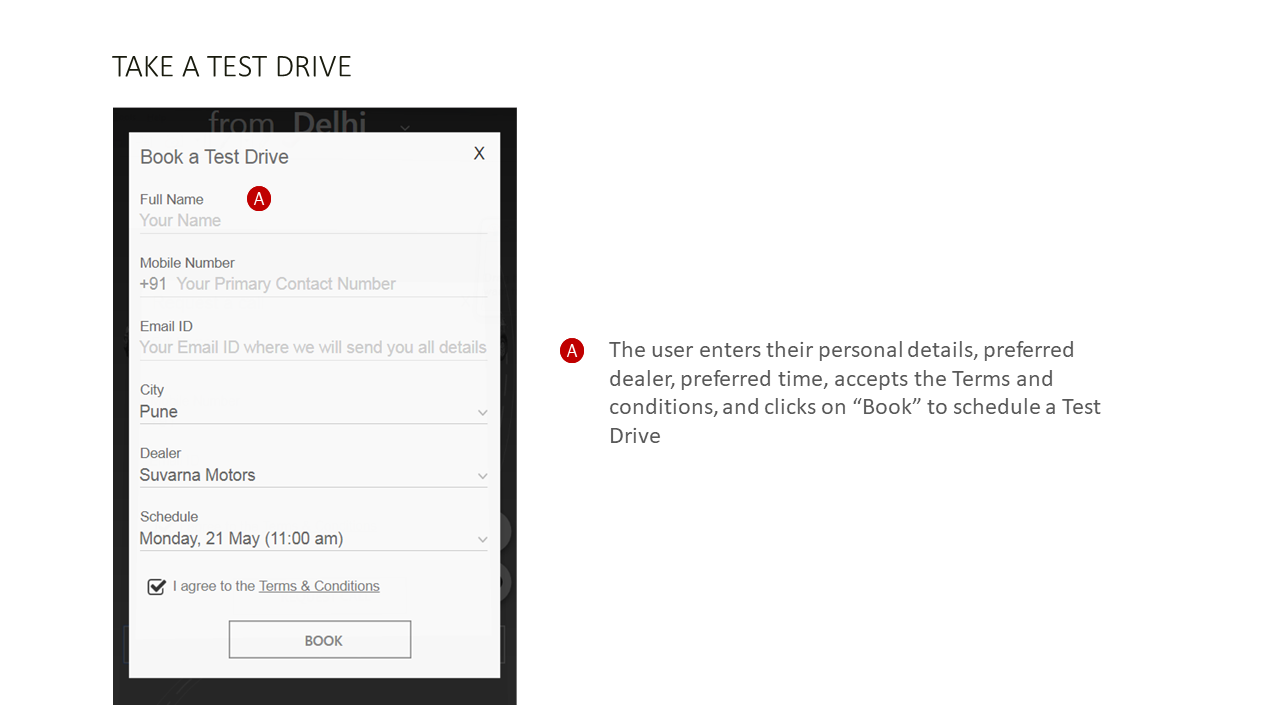
Task: Uncheck the Terms & Conditions agreement checkbox
Action: pyautogui.click(x=156, y=587)
